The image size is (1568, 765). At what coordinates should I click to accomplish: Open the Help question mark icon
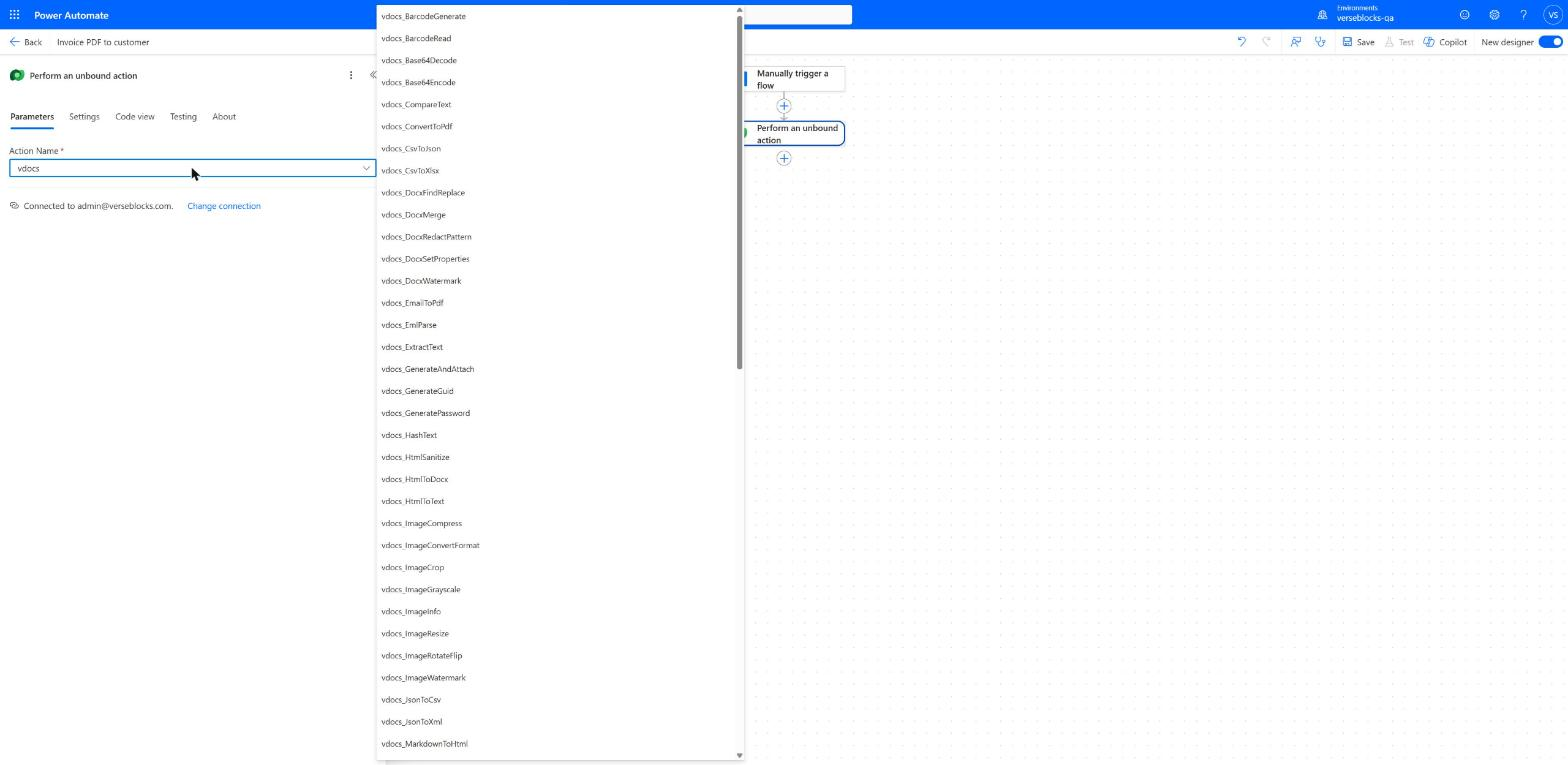(1523, 15)
